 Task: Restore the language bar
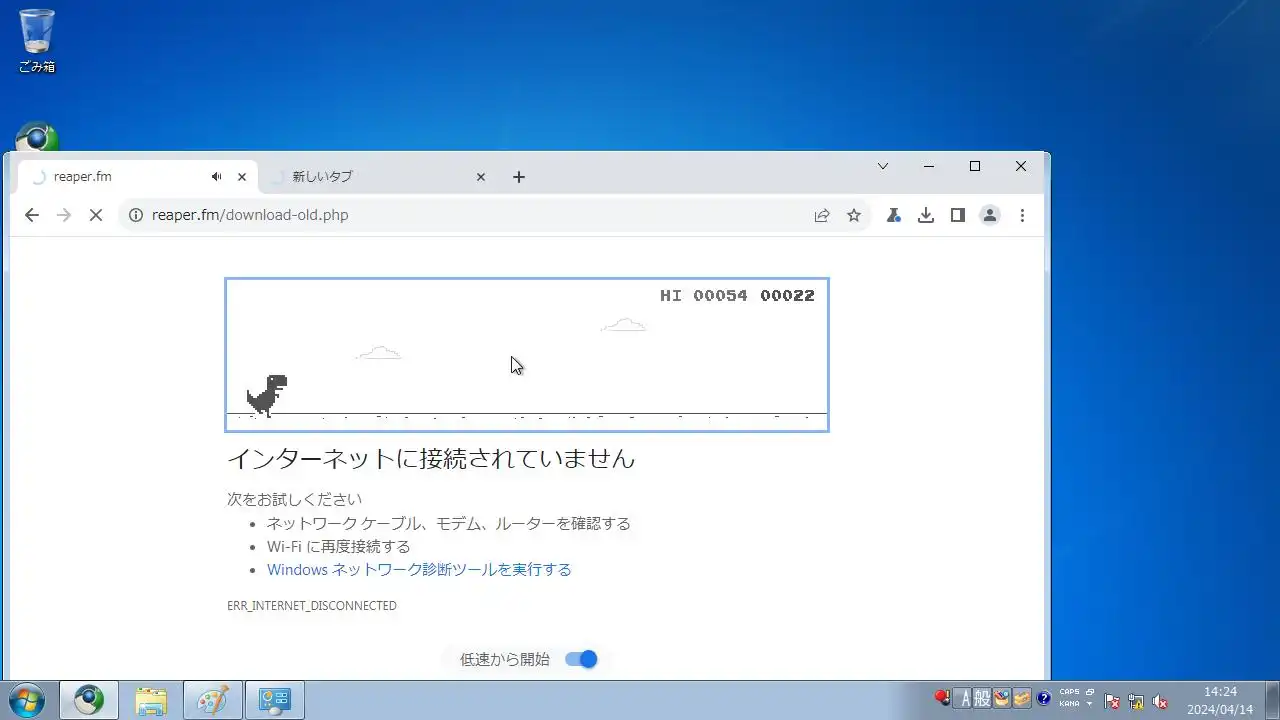coord(1090,692)
